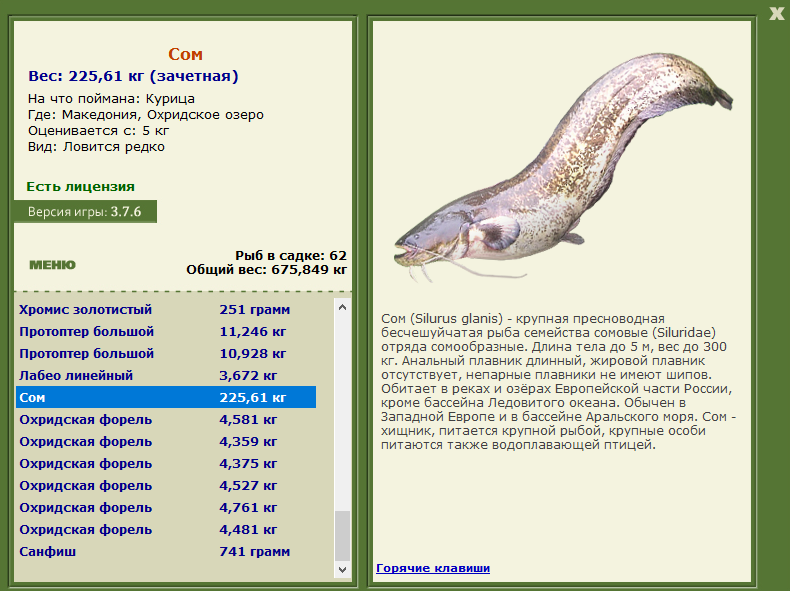Viewport: 790px width, 591px height.
Task: Click the Версия игры: 3.7.6 label
Action: 85,212
